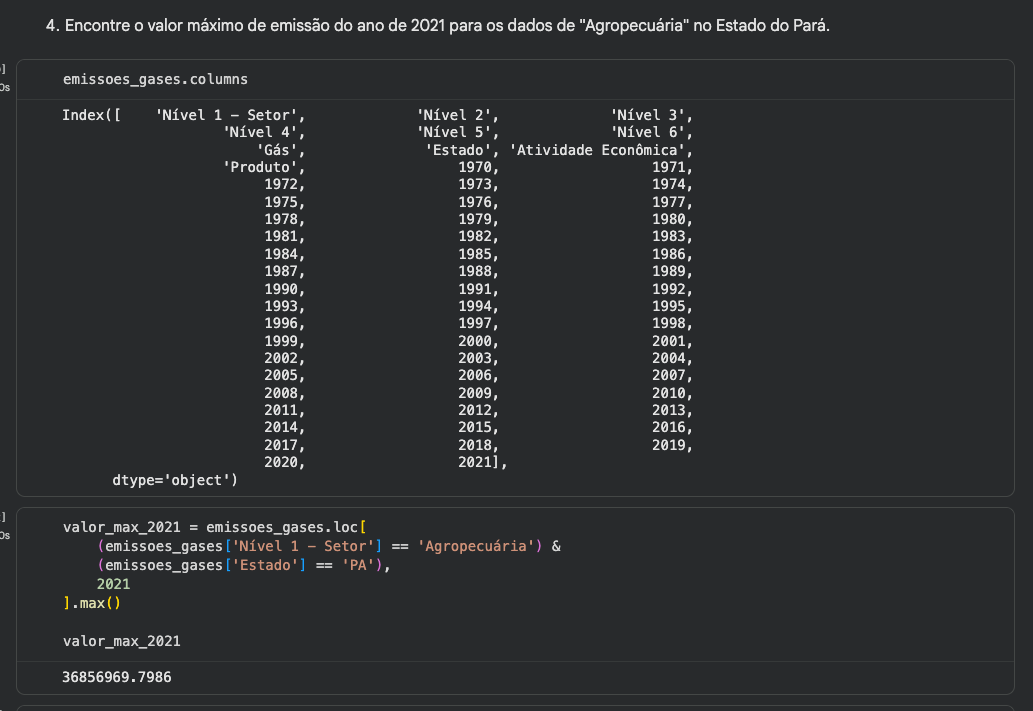
Task: Click the 1985 value in column list
Action: click(x=475, y=254)
